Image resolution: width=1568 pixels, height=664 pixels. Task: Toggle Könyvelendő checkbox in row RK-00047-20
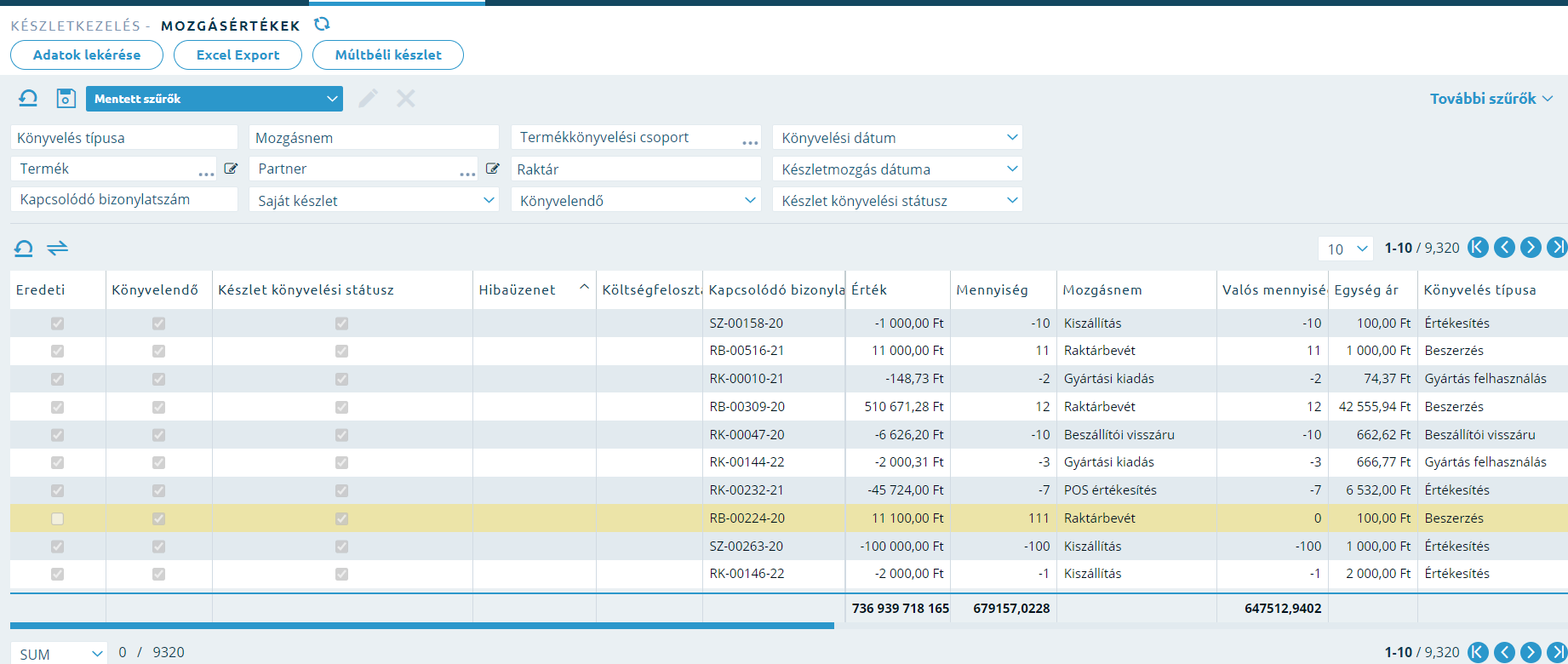[x=158, y=435]
